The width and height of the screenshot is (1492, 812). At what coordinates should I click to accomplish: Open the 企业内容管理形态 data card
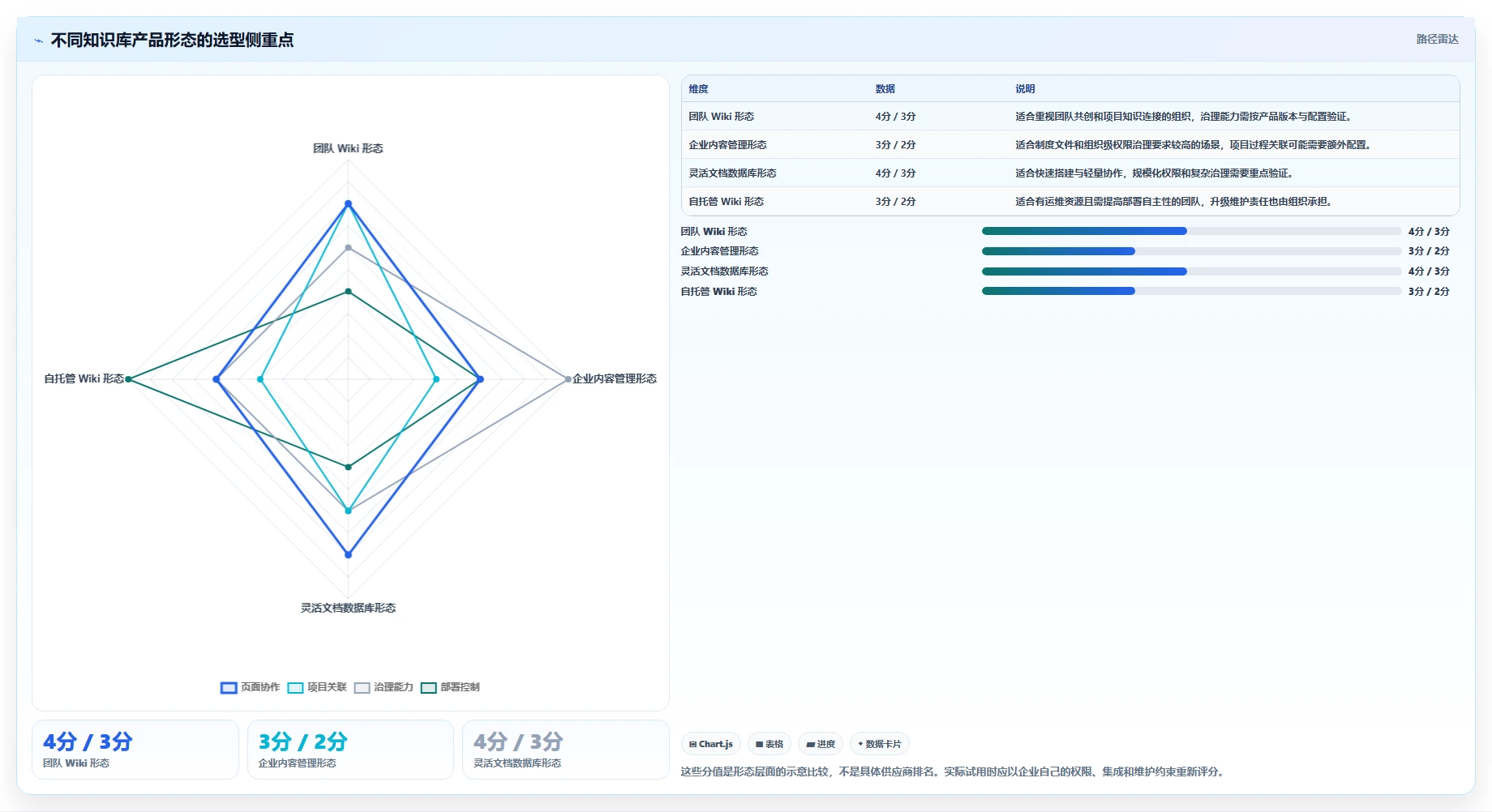[350, 750]
